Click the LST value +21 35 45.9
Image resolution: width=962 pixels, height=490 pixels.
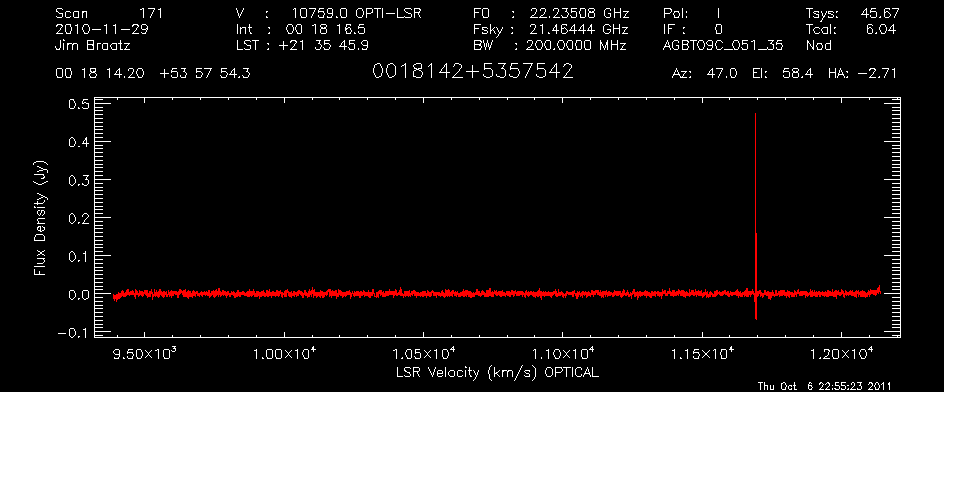(x=323, y=45)
